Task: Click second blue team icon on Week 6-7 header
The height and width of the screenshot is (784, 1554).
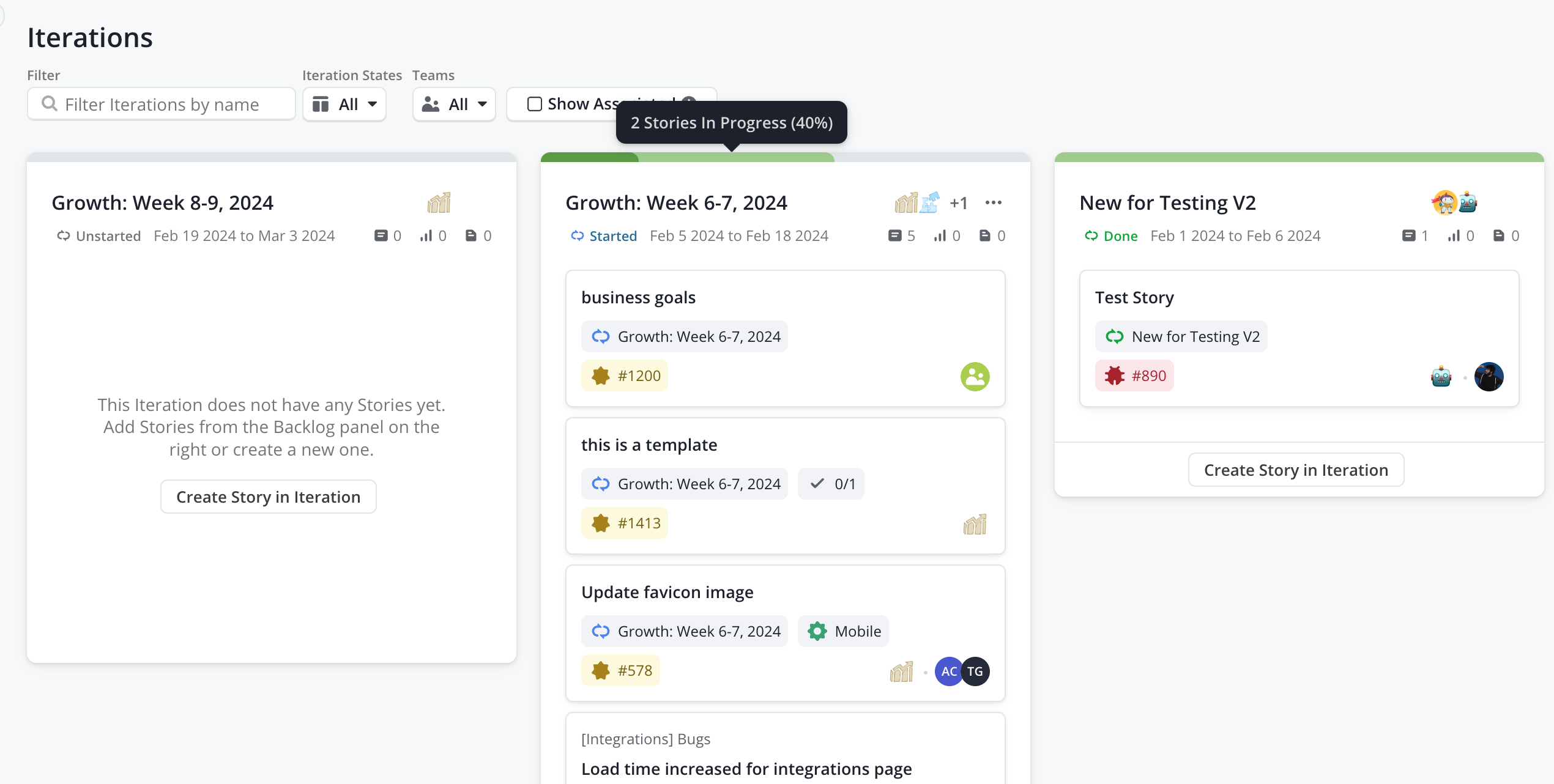Action: pyautogui.click(x=929, y=202)
